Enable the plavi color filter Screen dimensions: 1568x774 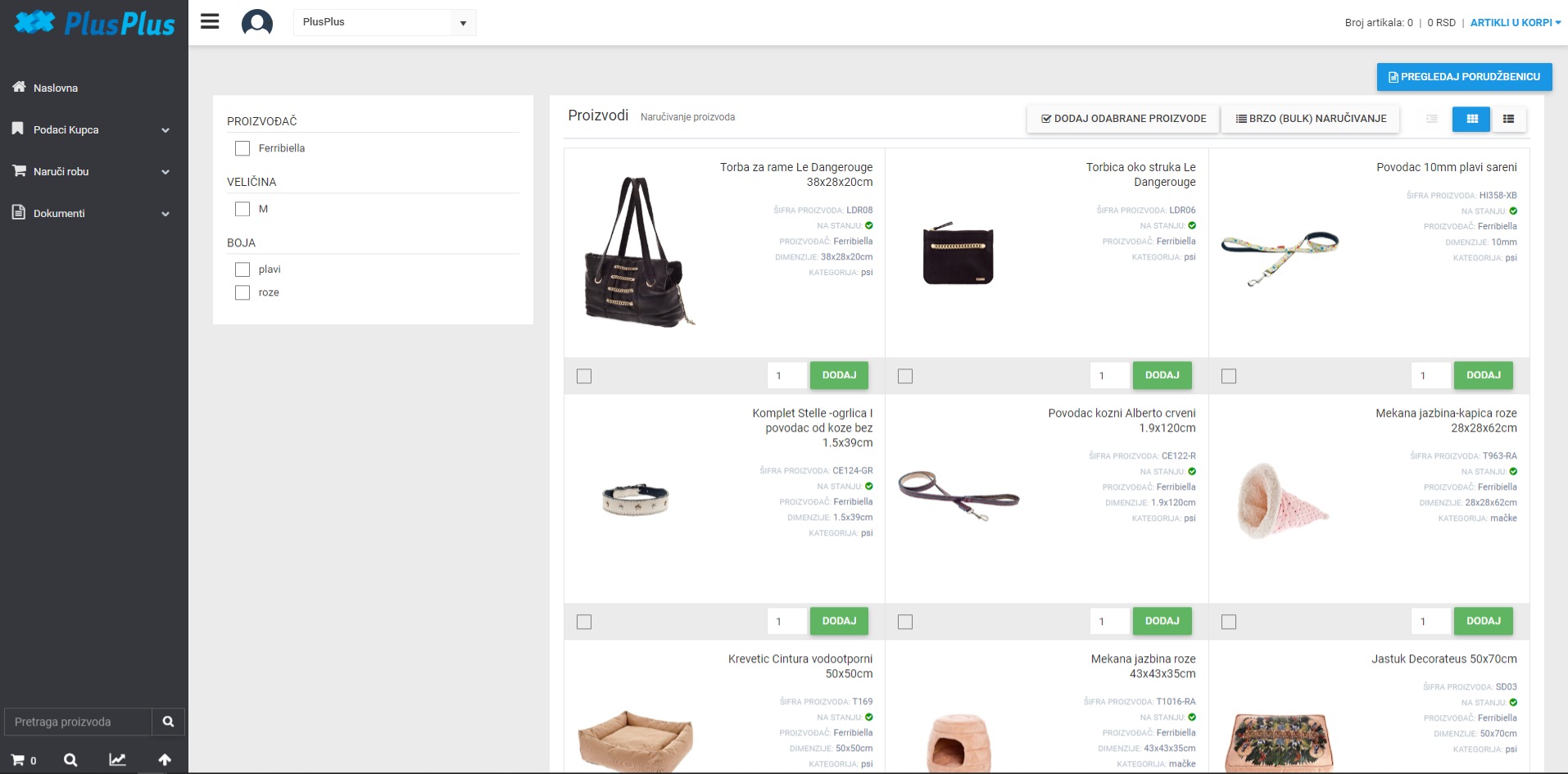(242, 269)
